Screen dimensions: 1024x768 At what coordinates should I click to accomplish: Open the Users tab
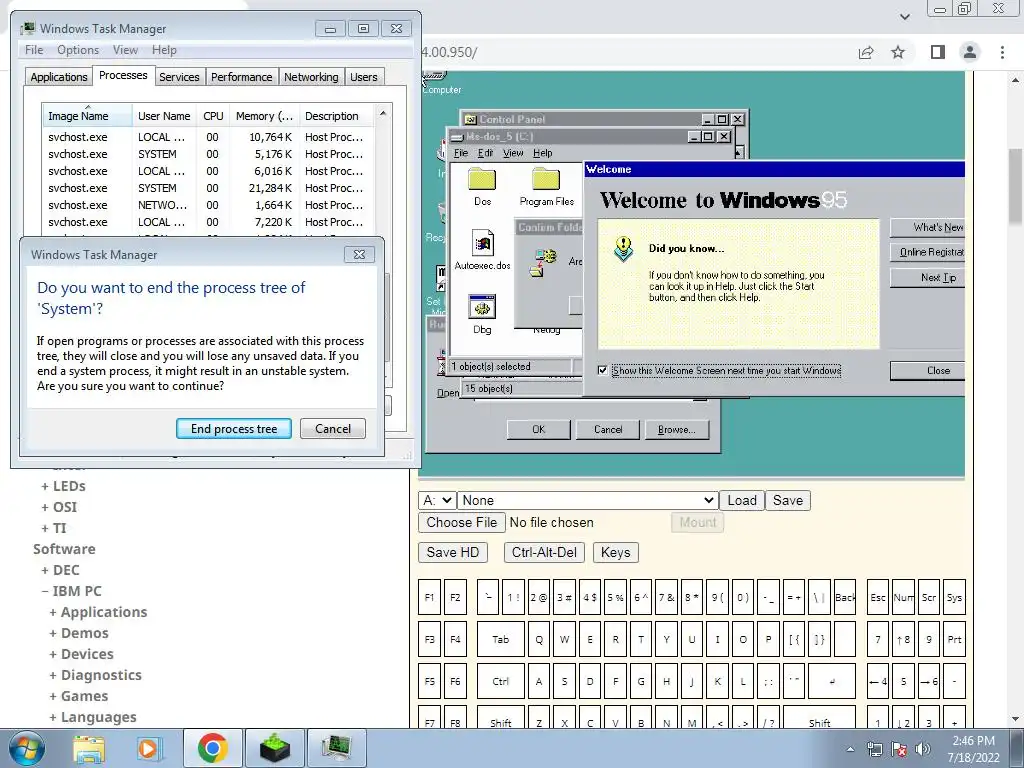tap(364, 77)
